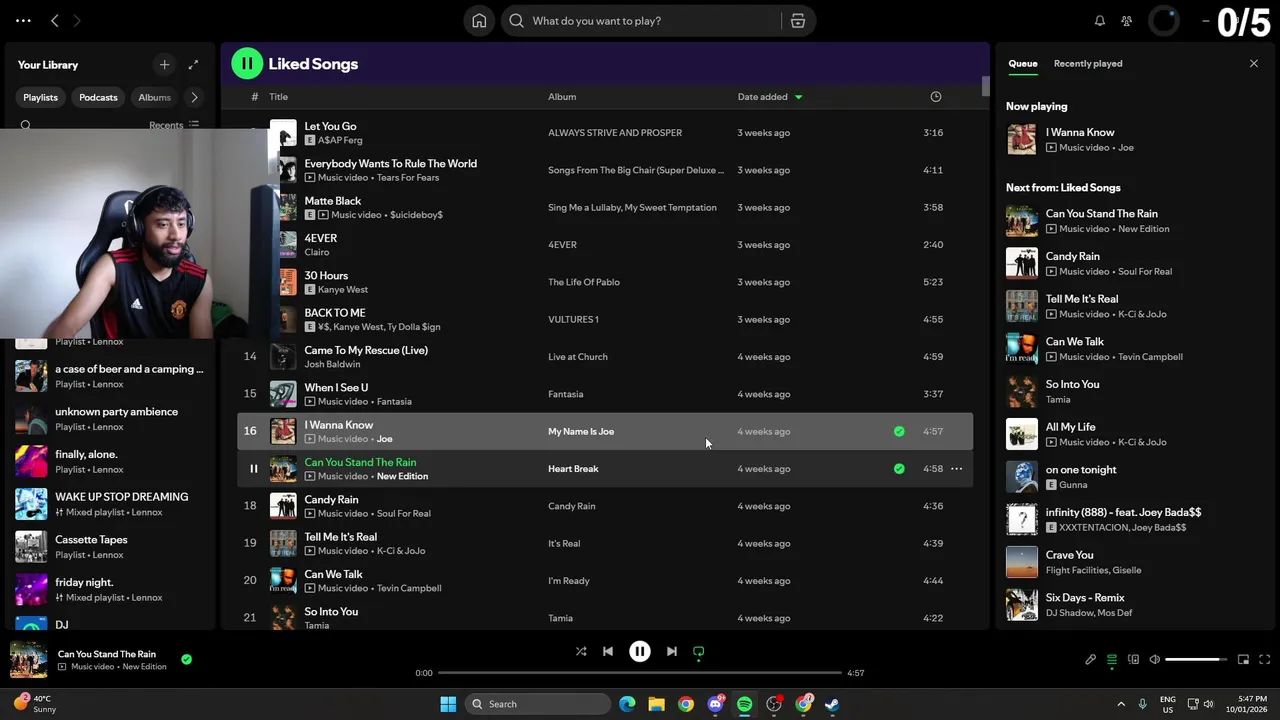The height and width of the screenshot is (720, 1280).
Task: Toggle repeat mode off
Action: (x=699, y=651)
